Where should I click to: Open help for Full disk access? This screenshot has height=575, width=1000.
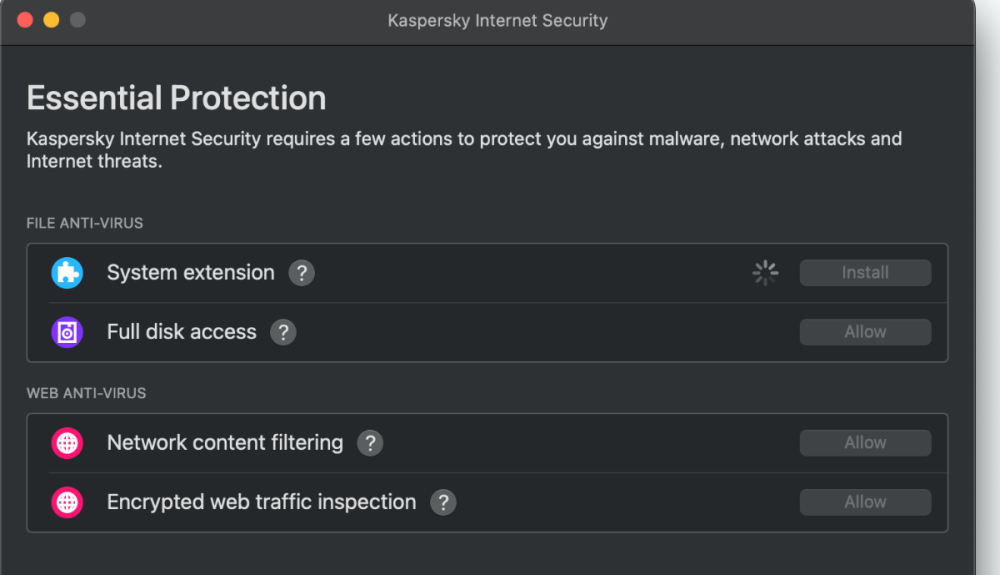284,332
